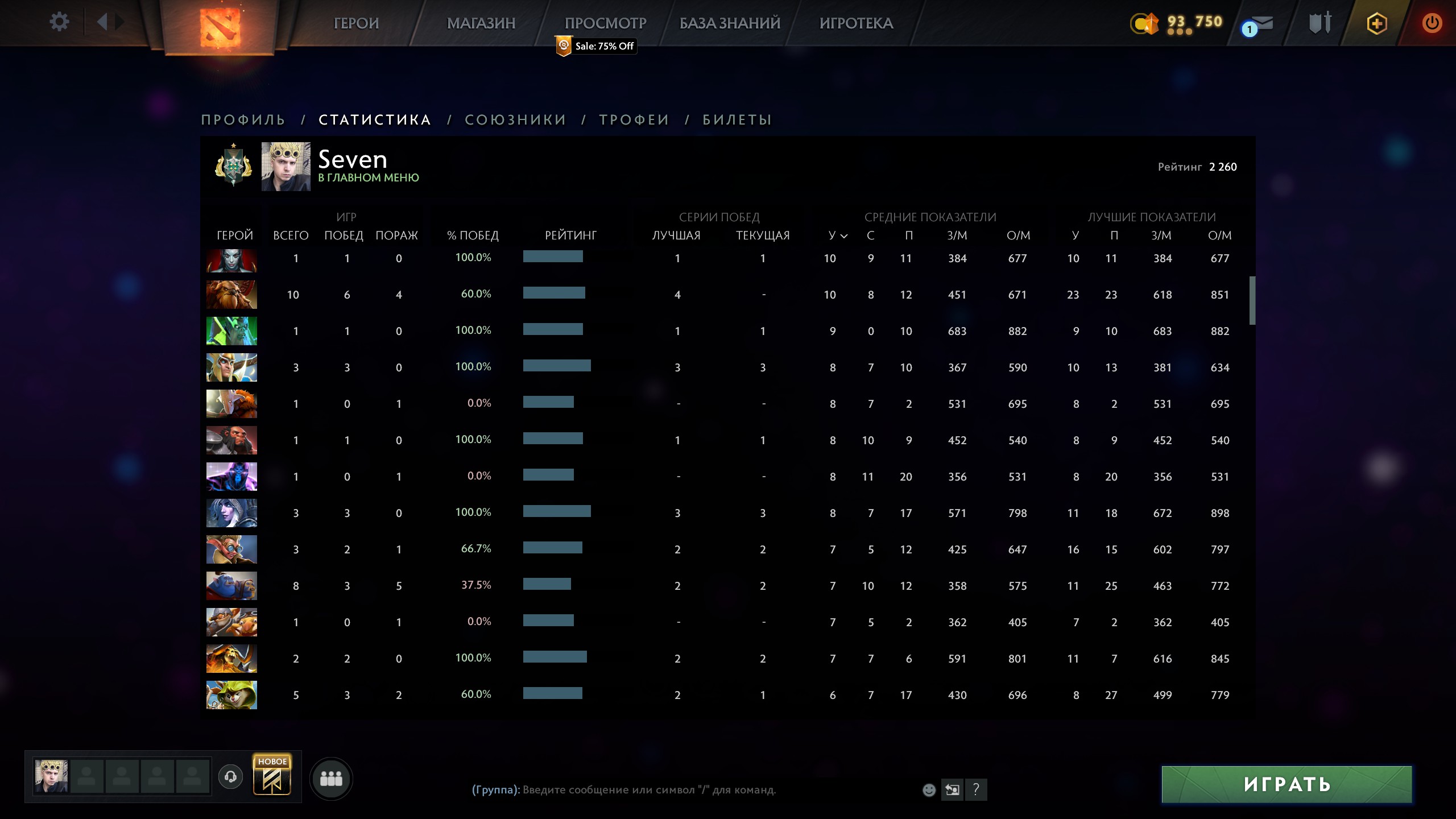Open the ГЕРОИ menu
This screenshot has width=1456, height=819.
tap(356, 23)
